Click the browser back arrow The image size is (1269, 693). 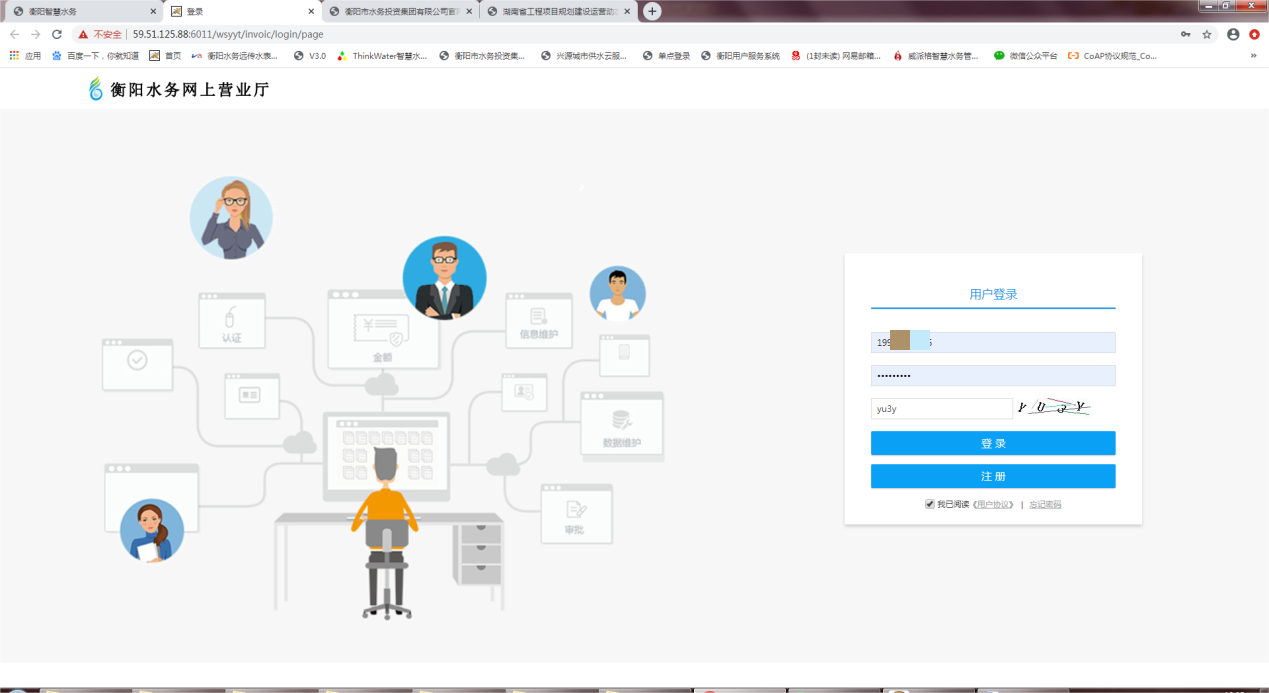[x=14, y=34]
